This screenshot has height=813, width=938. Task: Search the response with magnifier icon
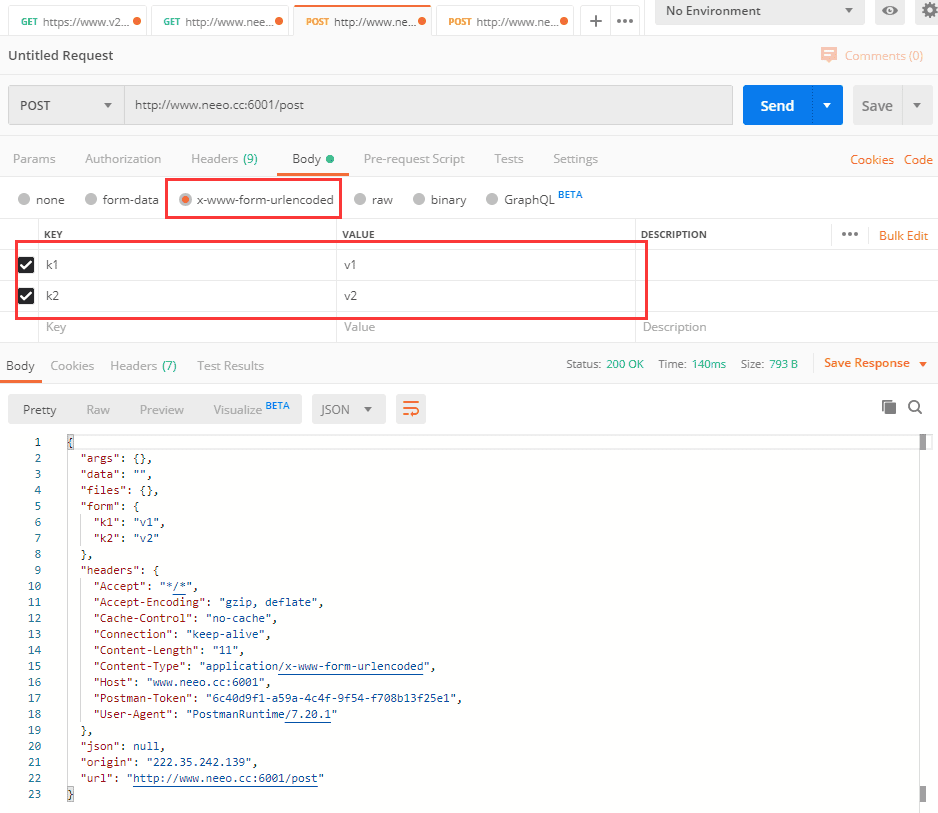[915, 407]
